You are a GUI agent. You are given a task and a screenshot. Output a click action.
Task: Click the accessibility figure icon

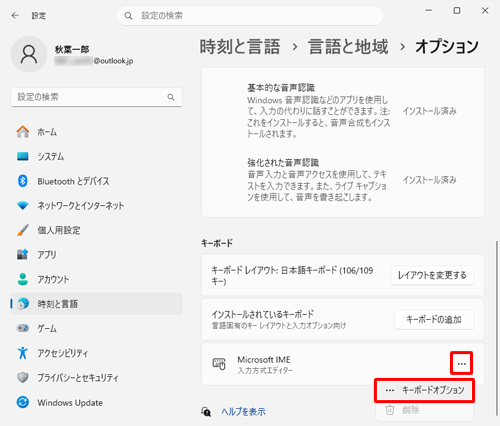(23, 353)
